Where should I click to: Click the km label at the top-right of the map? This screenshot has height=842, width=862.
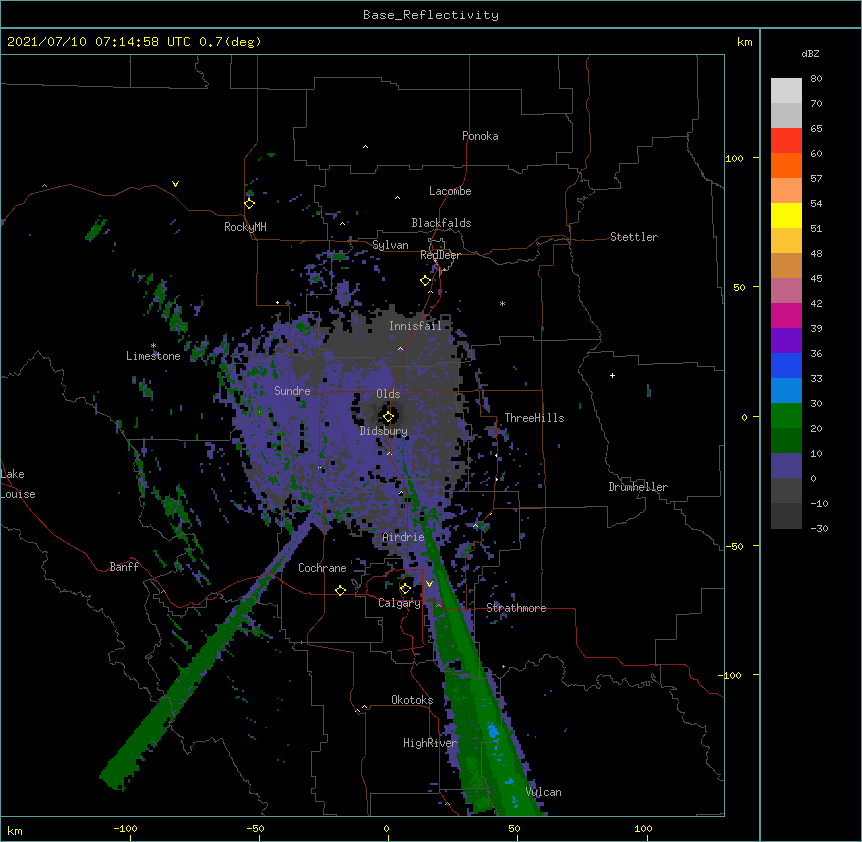[x=744, y=42]
